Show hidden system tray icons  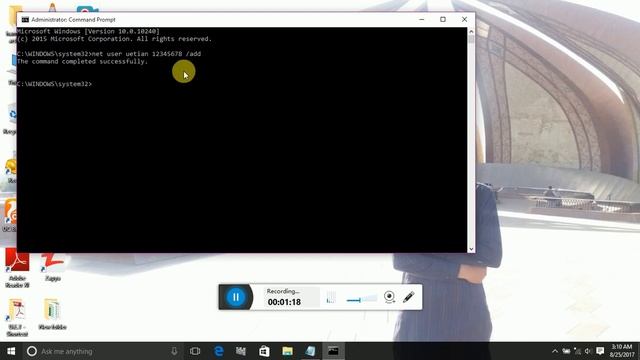click(555, 351)
